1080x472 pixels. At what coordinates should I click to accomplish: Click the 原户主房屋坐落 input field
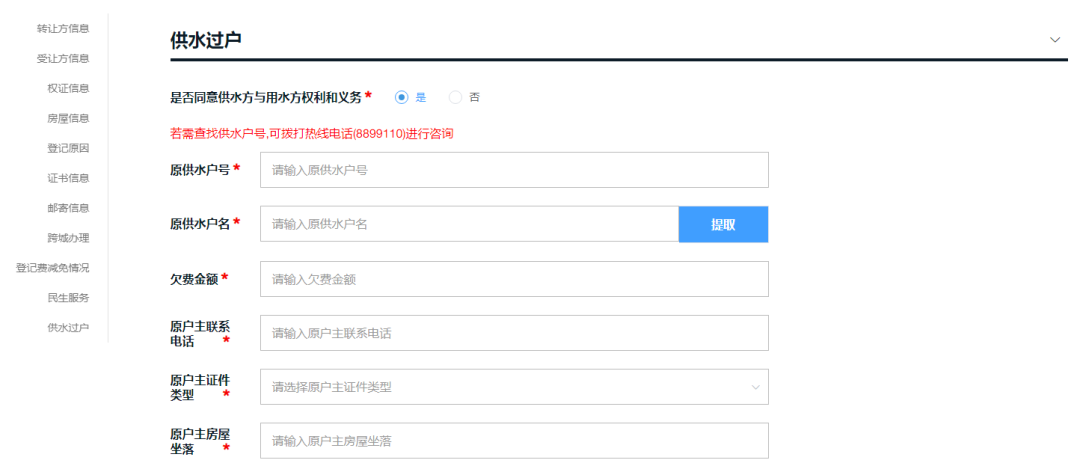click(x=514, y=441)
